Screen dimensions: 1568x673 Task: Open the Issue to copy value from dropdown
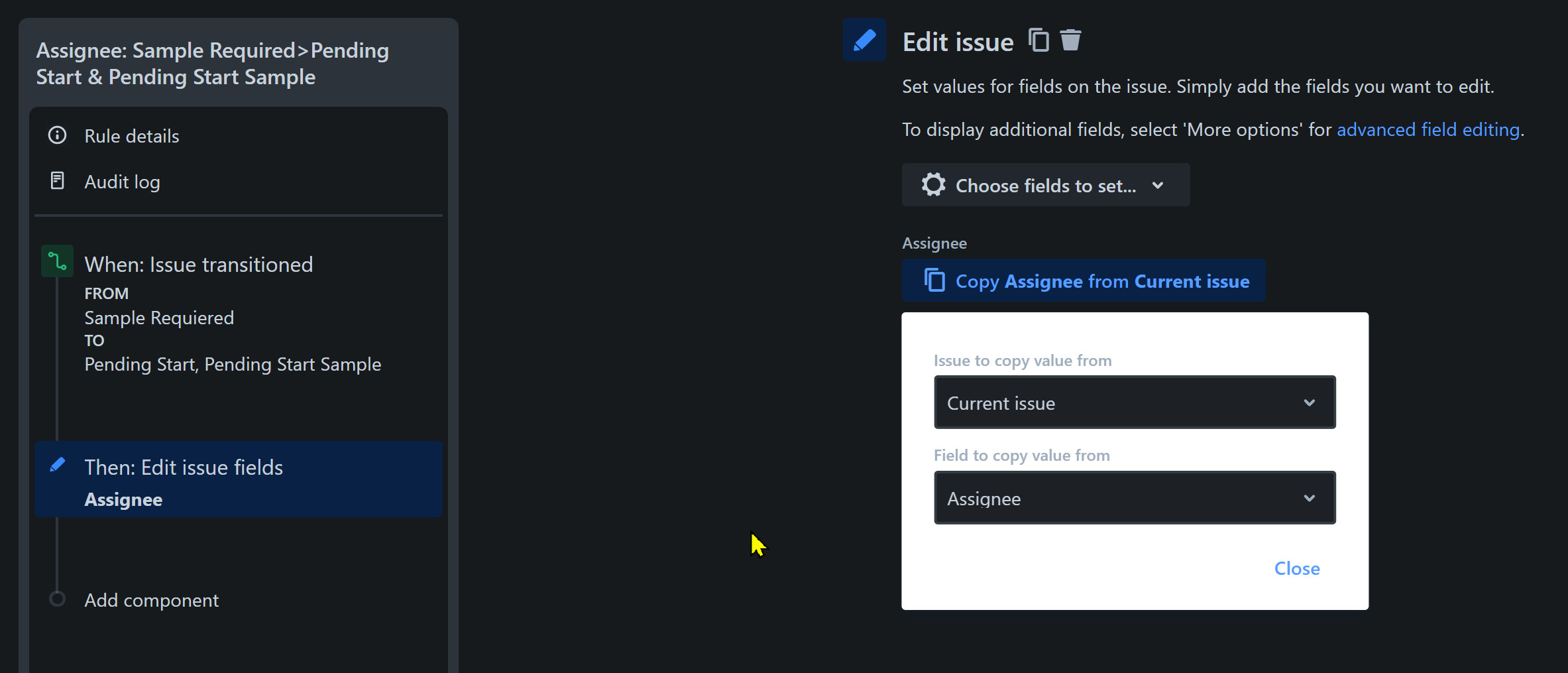click(x=1134, y=402)
